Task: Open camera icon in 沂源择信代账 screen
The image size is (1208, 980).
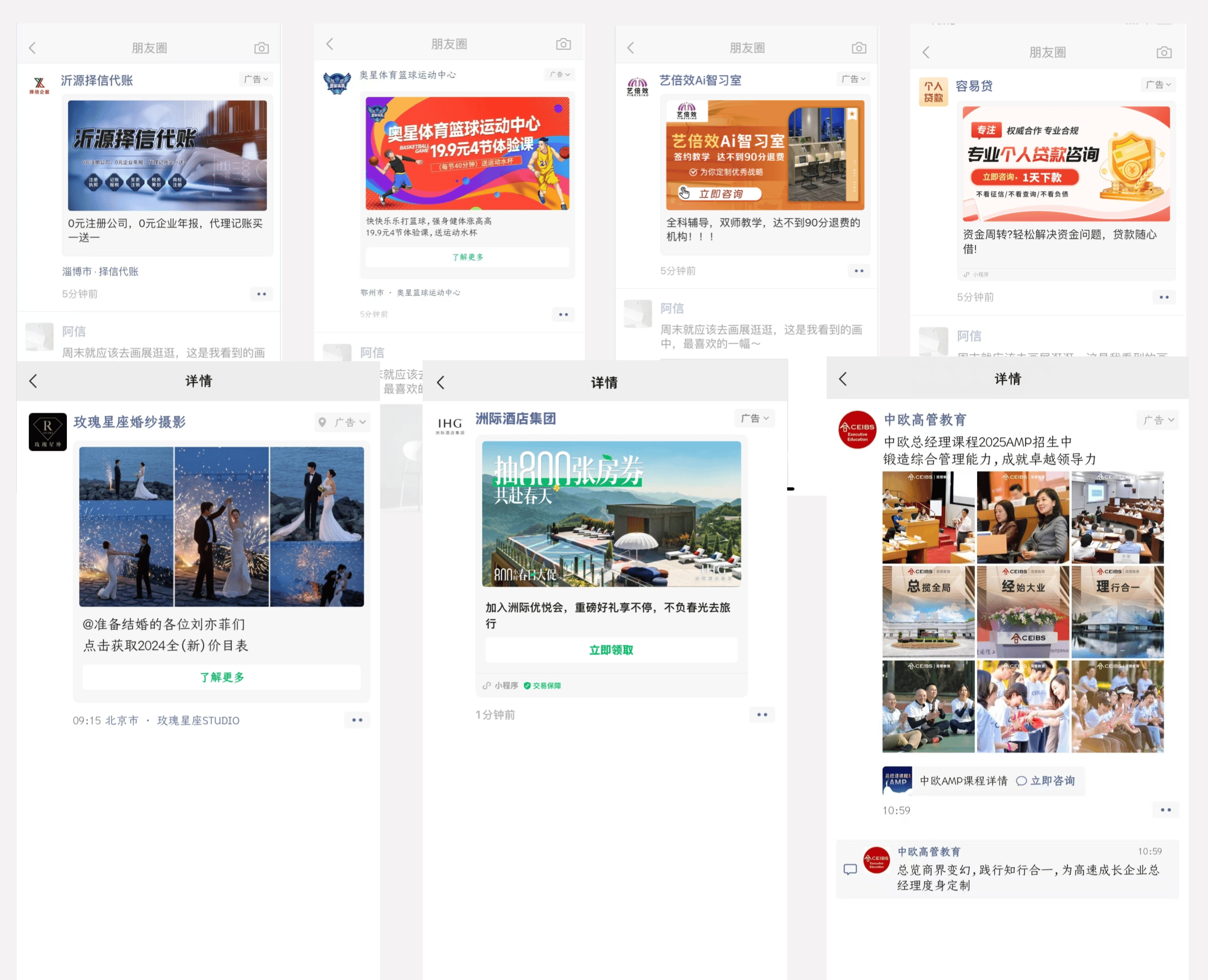Action: coord(261,48)
